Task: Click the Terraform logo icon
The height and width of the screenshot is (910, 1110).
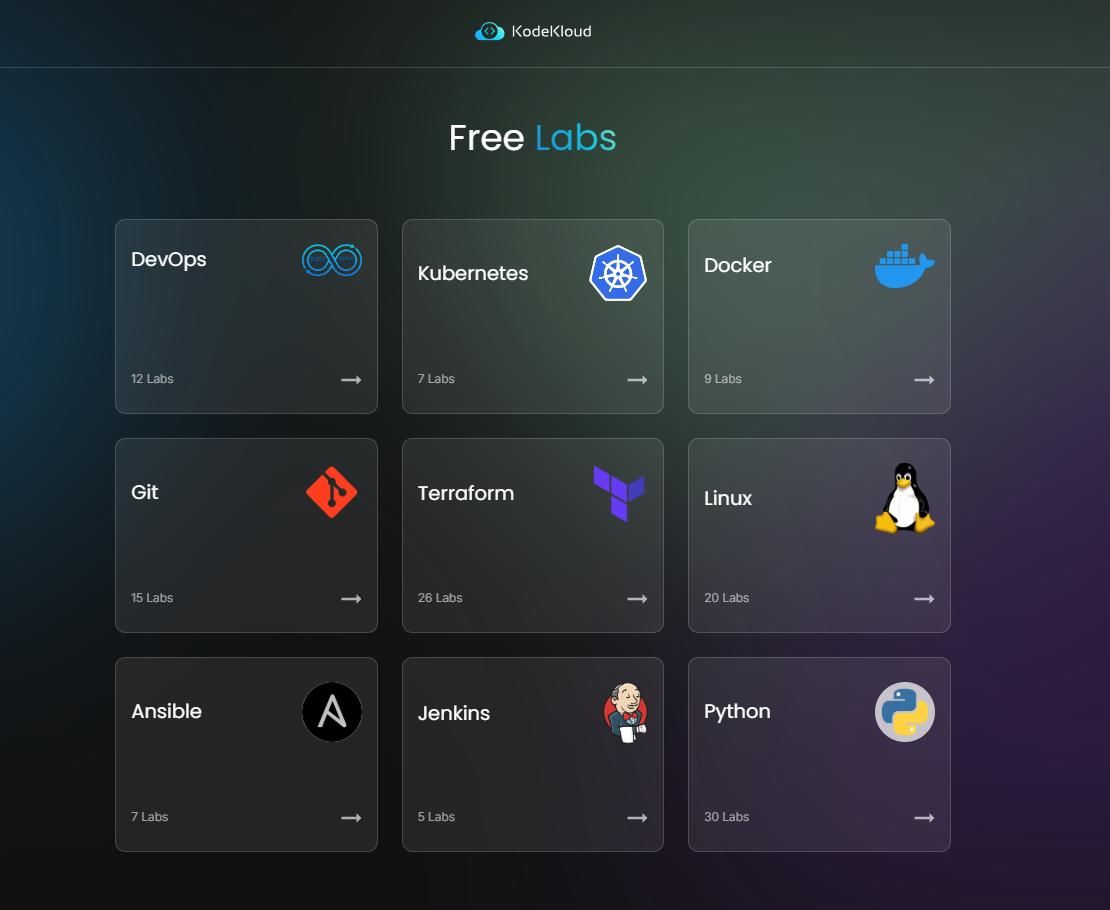Action: coord(618,493)
